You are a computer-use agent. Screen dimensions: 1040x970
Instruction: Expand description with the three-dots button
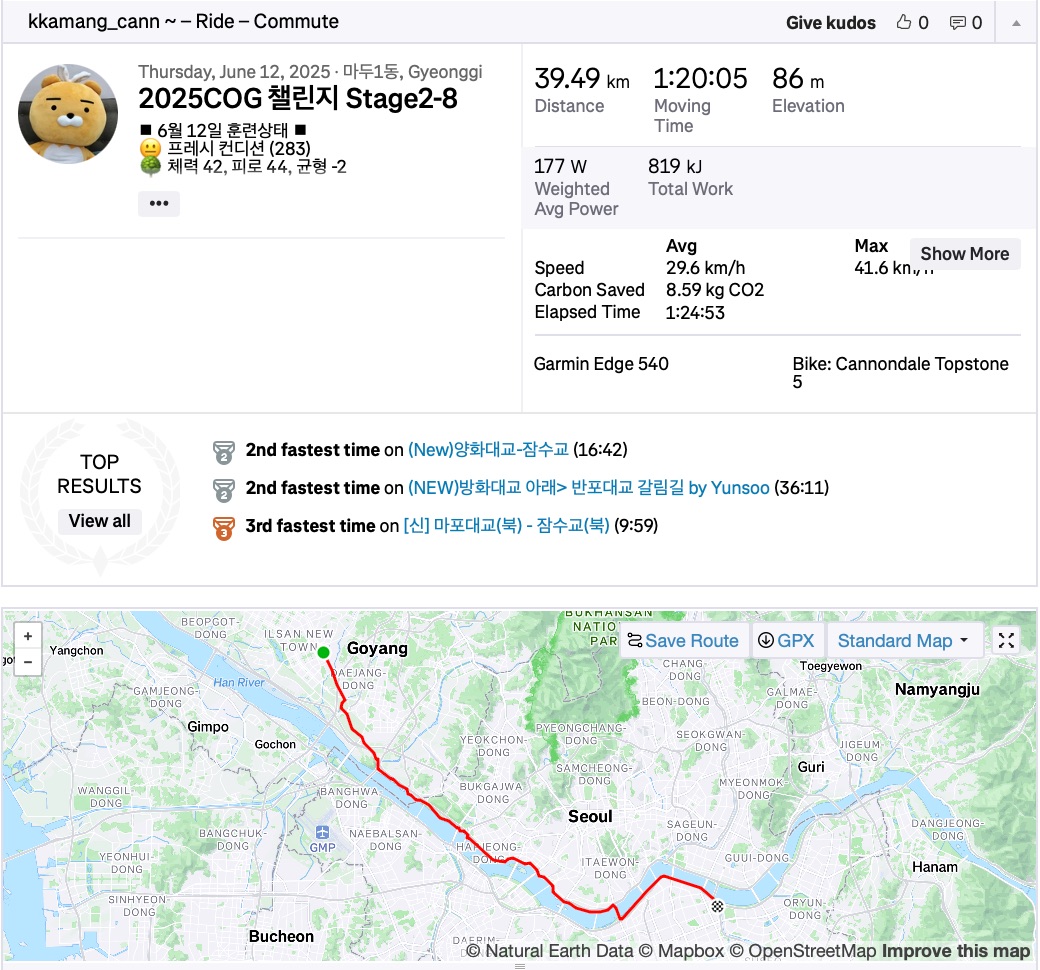(x=159, y=204)
